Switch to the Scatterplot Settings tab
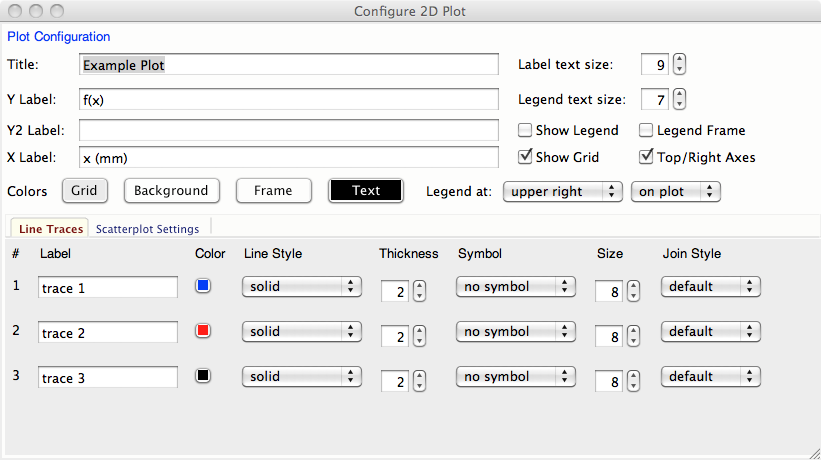 pyautogui.click(x=147, y=229)
